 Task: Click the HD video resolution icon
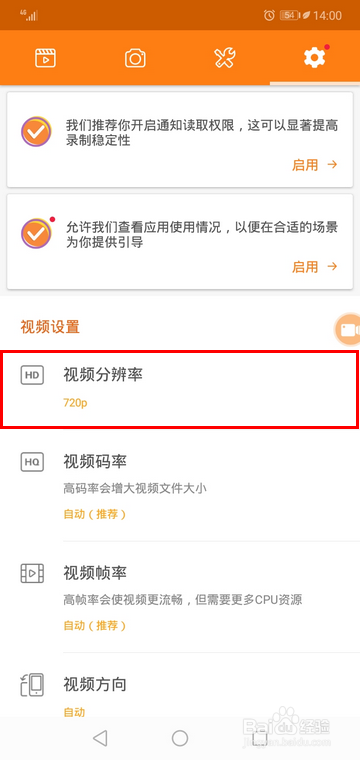tap(32, 375)
